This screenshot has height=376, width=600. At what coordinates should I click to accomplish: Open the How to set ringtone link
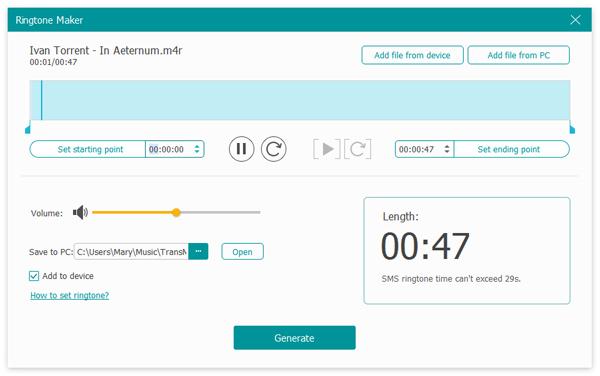[70, 295]
